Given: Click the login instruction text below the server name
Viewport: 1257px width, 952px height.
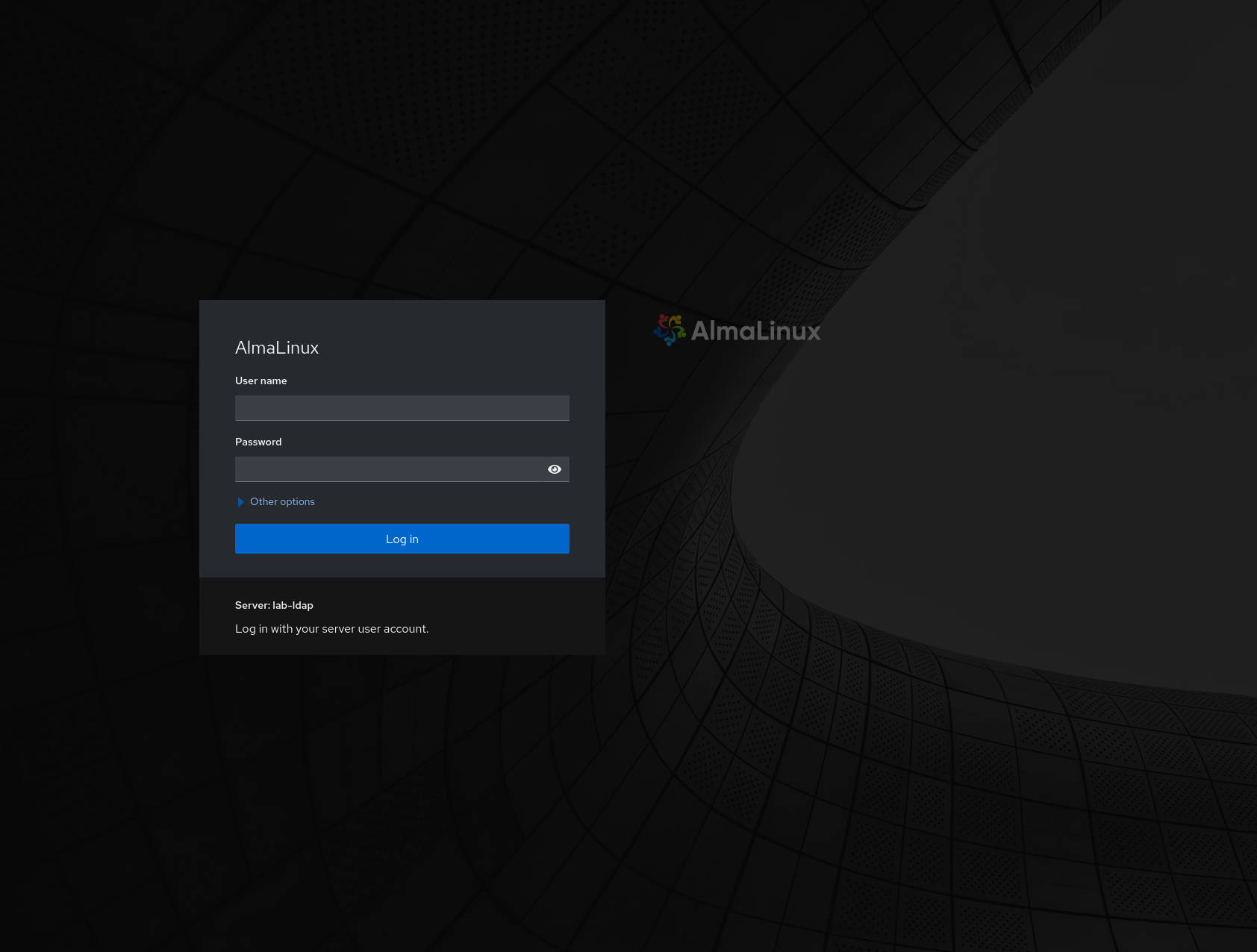Looking at the screenshot, I should [x=331, y=628].
